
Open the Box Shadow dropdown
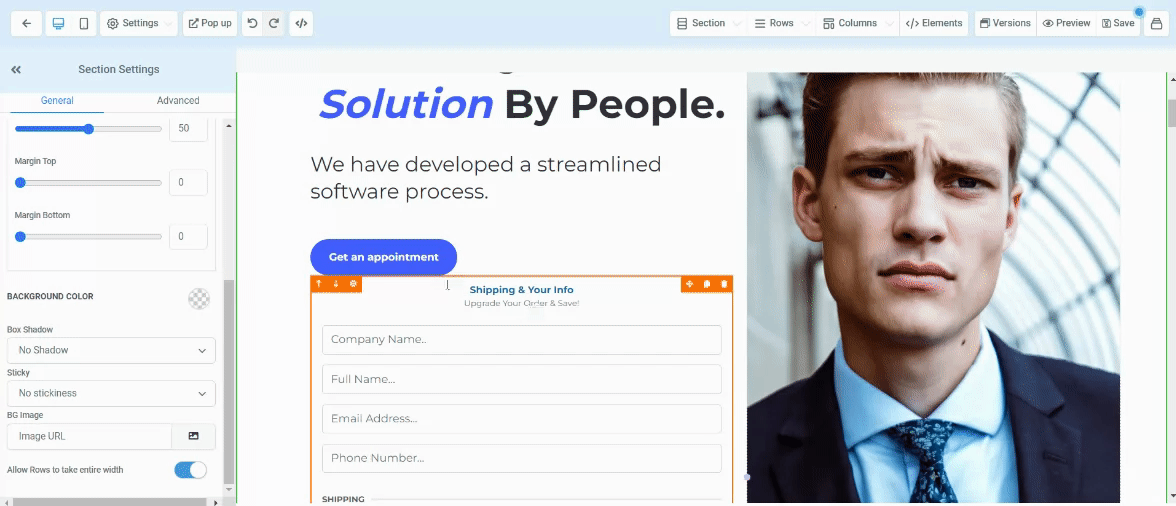click(x=111, y=350)
